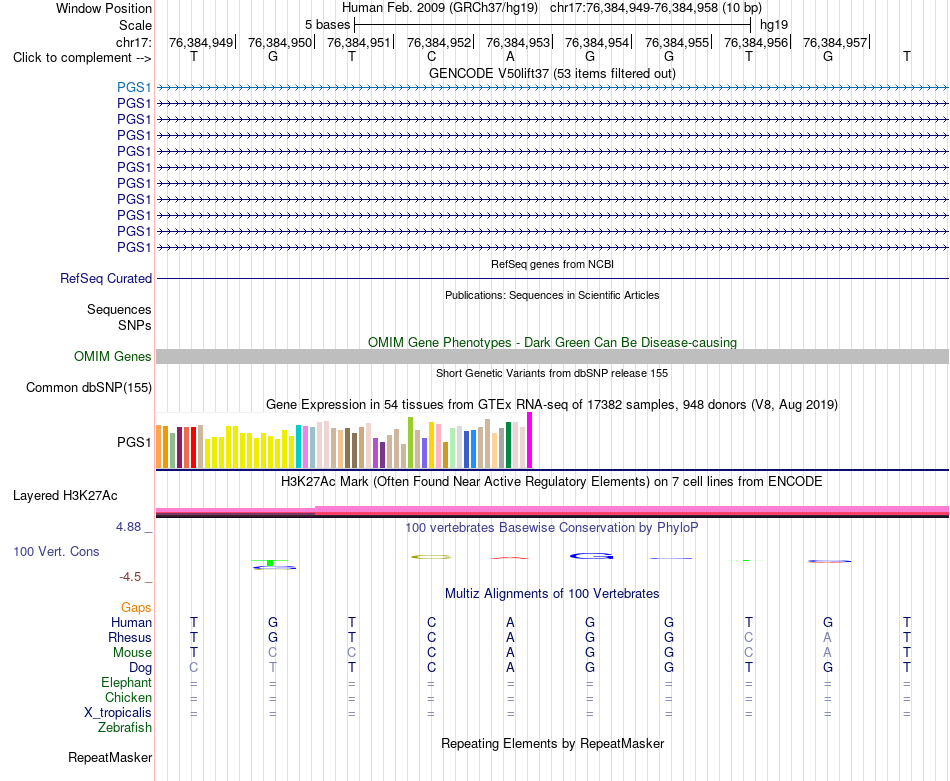Viewport: 950px width, 781px height.
Task: Click the blue G conservation logo in PhyloP track
Action: pyautogui.click(x=591, y=556)
